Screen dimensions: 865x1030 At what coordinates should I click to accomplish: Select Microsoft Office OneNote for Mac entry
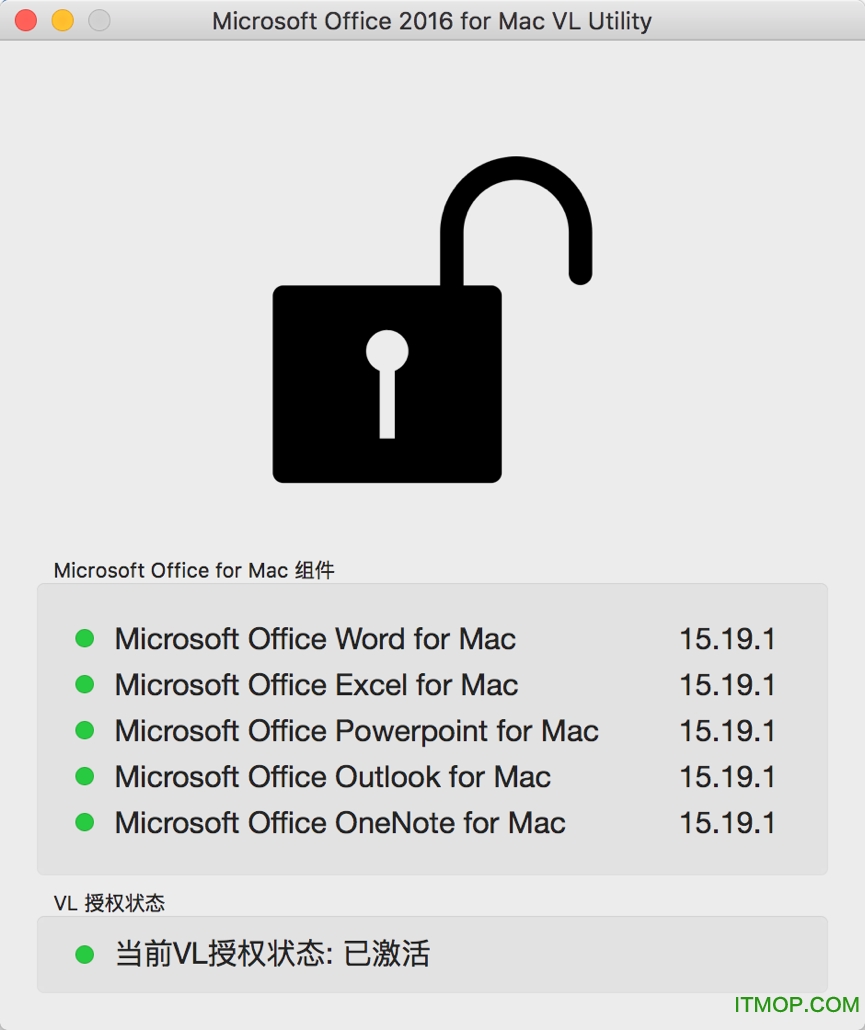(340, 822)
